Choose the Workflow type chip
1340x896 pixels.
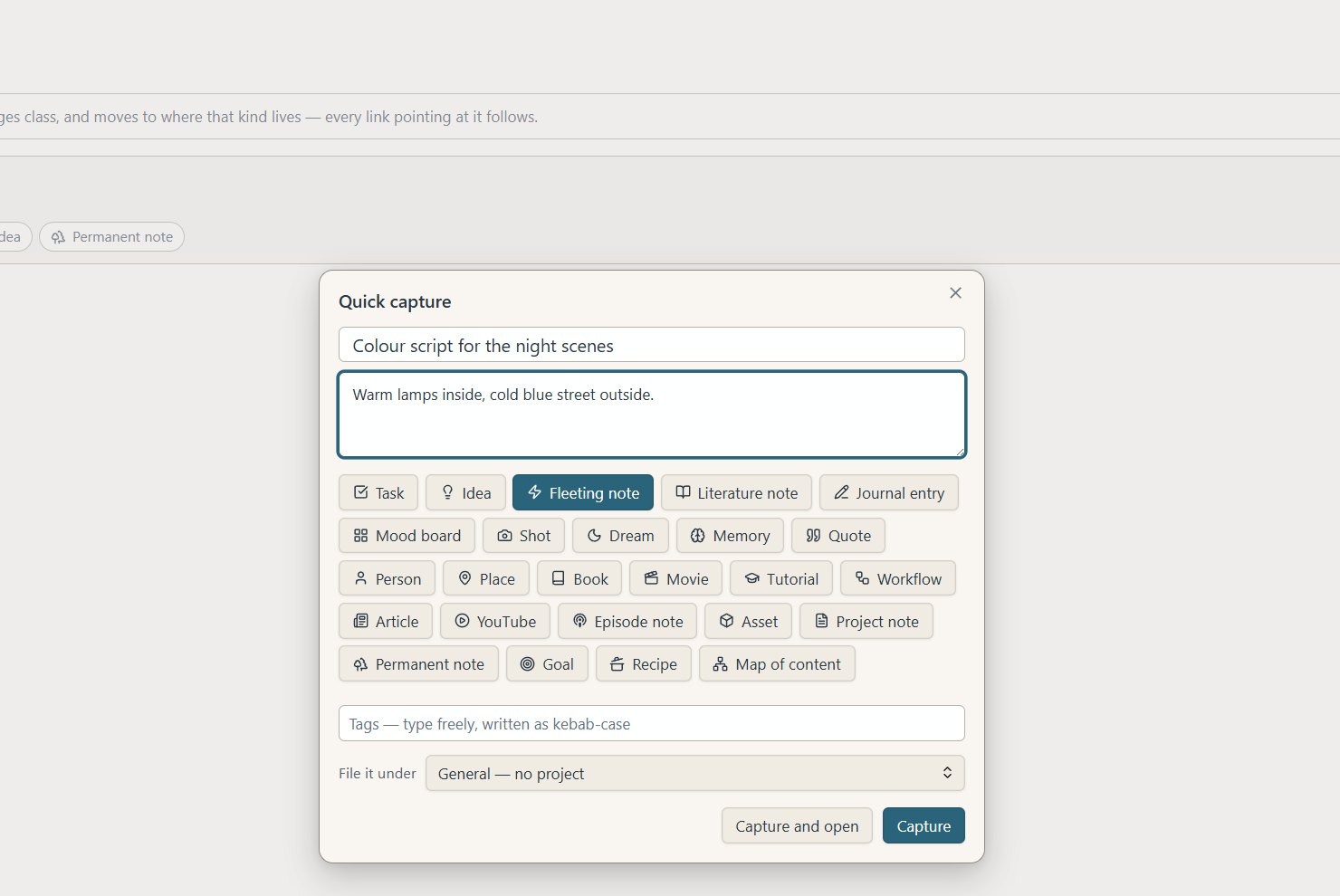tap(898, 578)
